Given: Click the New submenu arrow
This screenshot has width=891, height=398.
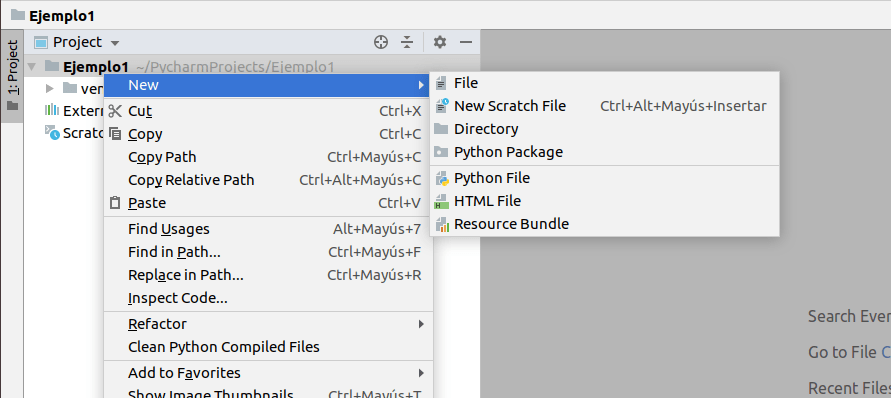Looking at the screenshot, I should click(421, 85).
